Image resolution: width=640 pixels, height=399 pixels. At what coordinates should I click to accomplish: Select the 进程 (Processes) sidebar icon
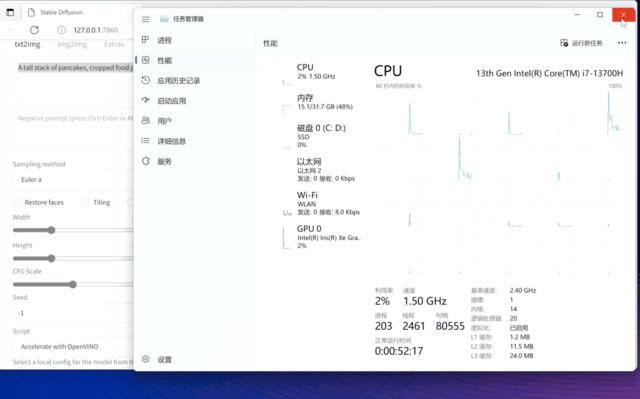tap(145, 40)
